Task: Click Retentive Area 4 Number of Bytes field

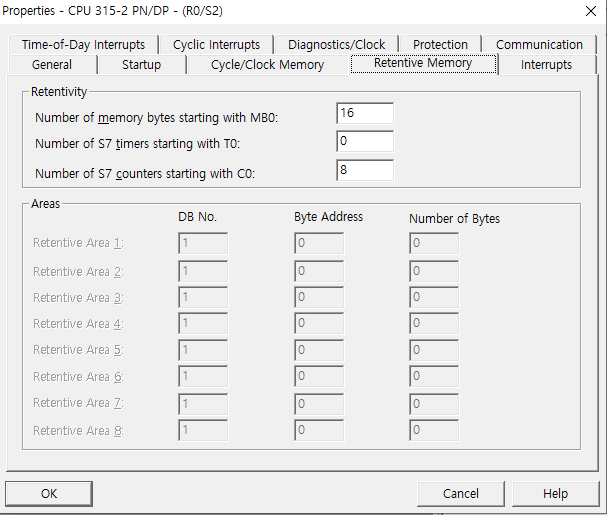Action: click(434, 323)
